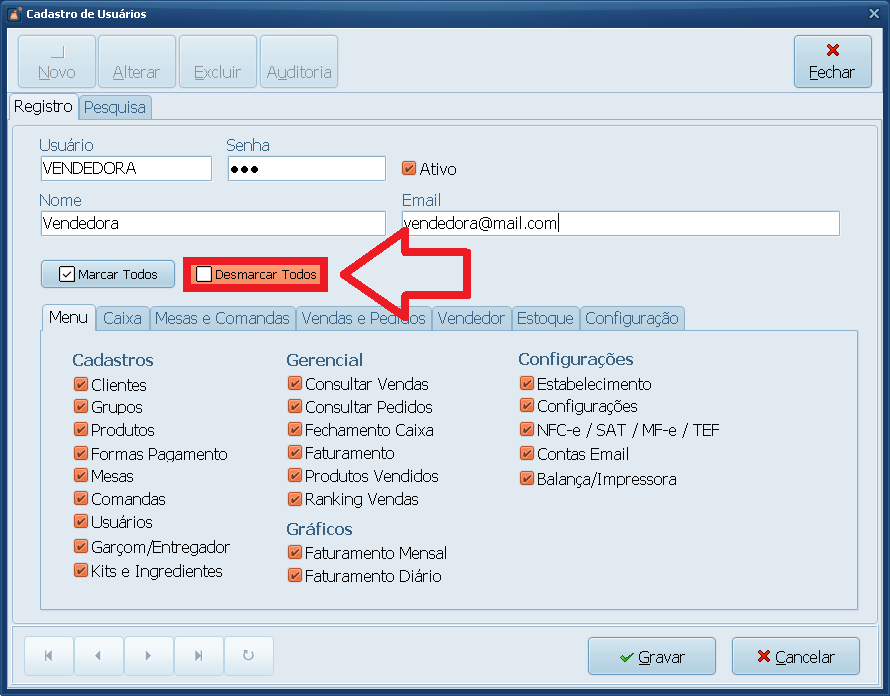The width and height of the screenshot is (890, 696).
Task: Click the Marcar Todos button
Action: (x=108, y=275)
